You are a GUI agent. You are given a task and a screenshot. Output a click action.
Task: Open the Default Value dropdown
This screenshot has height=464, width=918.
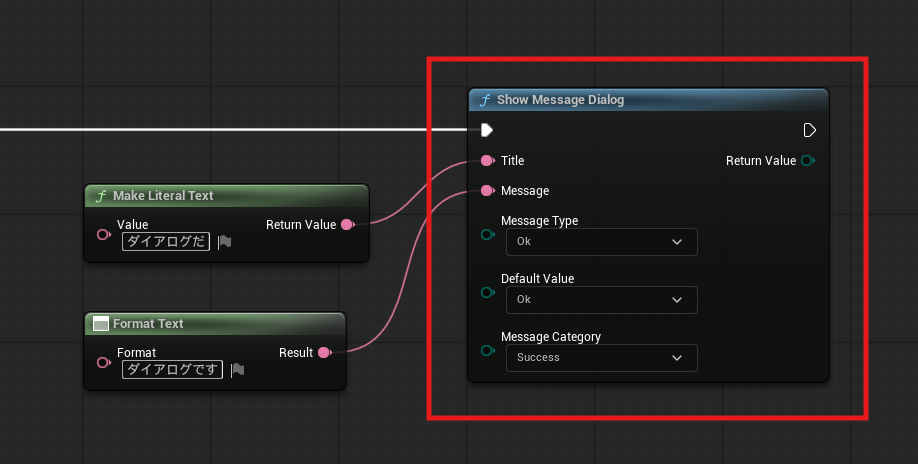(x=601, y=300)
